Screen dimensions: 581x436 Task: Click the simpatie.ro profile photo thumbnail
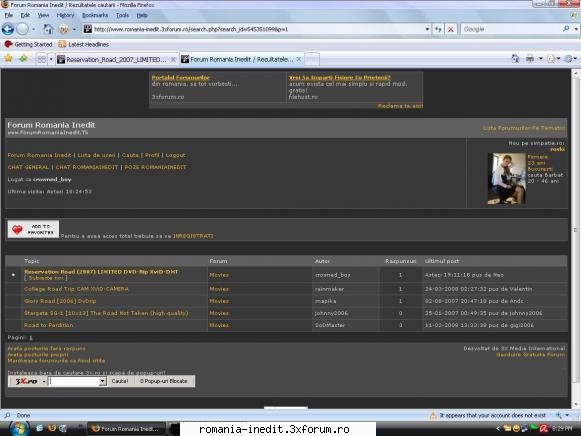click(x=507, y=179)
